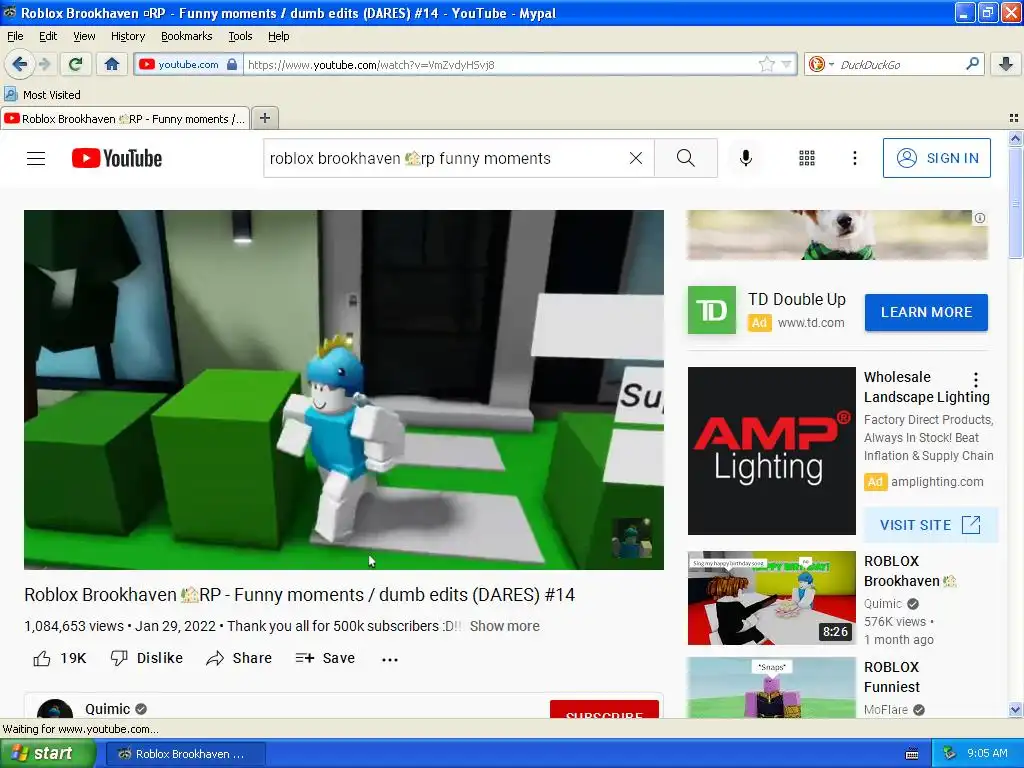This screenshot has height=768, width=1024.
Task: Click the YouTube search magnifier button
Action: (x=686, y=158)
